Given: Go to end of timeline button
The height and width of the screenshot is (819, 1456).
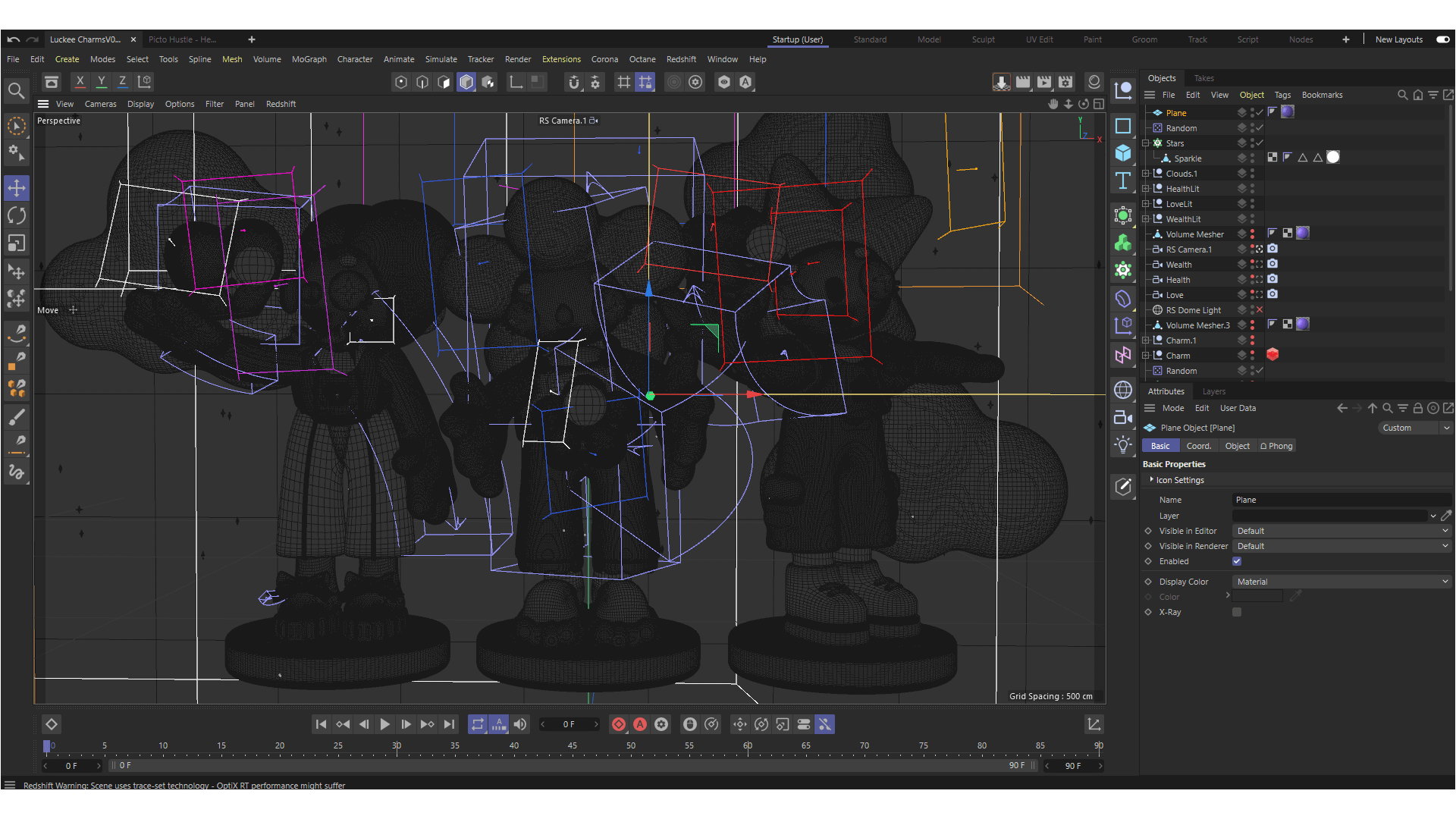Looking at the screenshot, I should tap(449, 724).
